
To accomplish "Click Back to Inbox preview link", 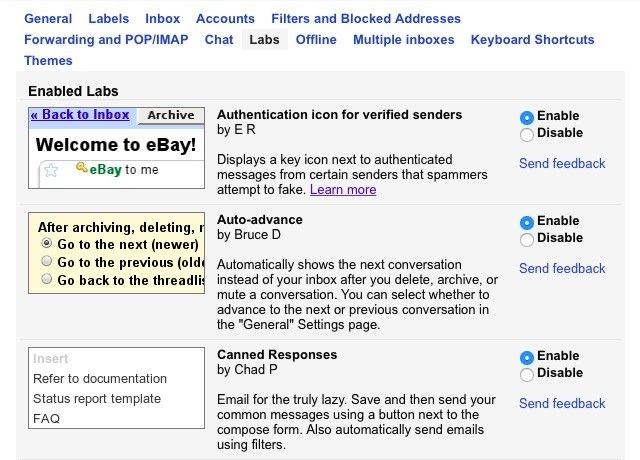I will tap(80, 115).
